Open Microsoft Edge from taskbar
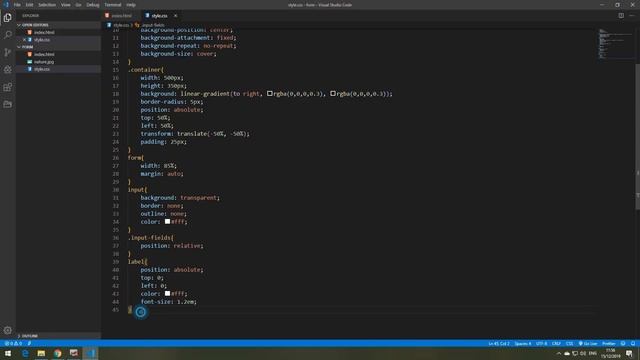This screenshot has height=360, width=640. 25,353
